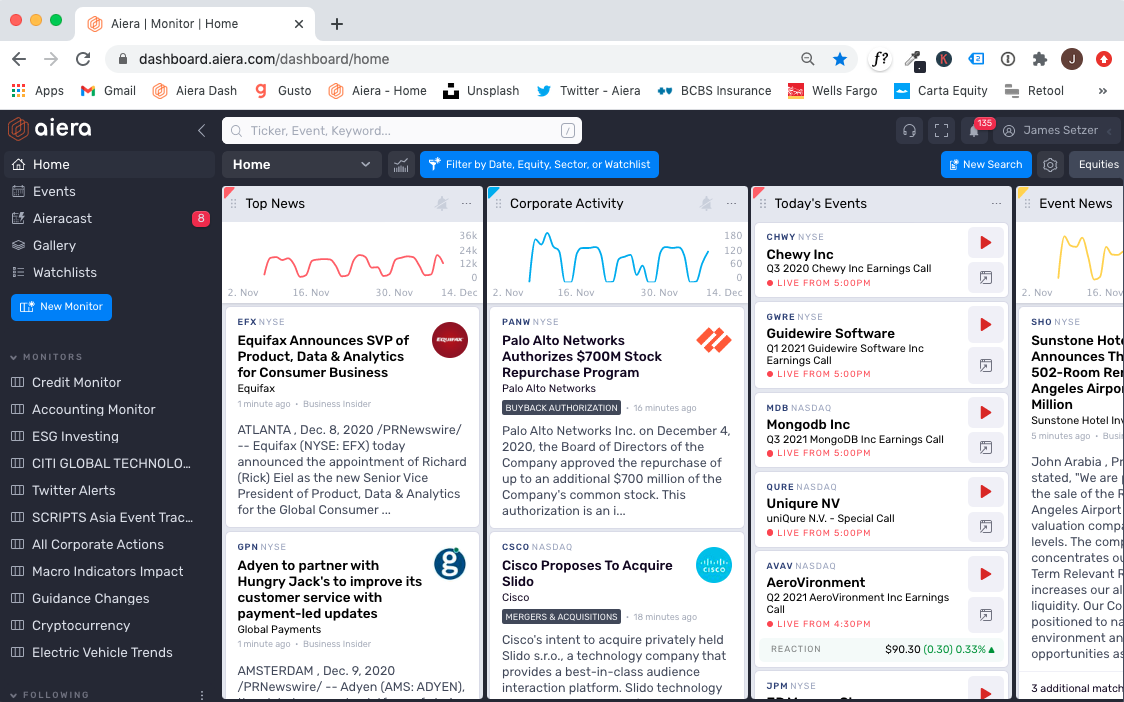The width and height of the screenshot is (1124, 702).
Task: Open the browser Extensions puzzle icon
Action: click(x=1039, y=60)
